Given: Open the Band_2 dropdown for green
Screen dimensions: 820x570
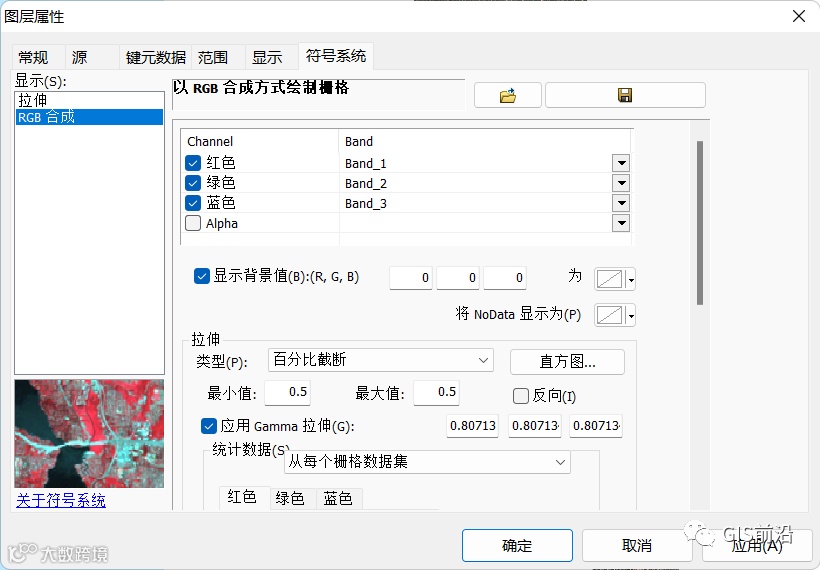Looking at the screenshot, I should [x=621, y=183].
